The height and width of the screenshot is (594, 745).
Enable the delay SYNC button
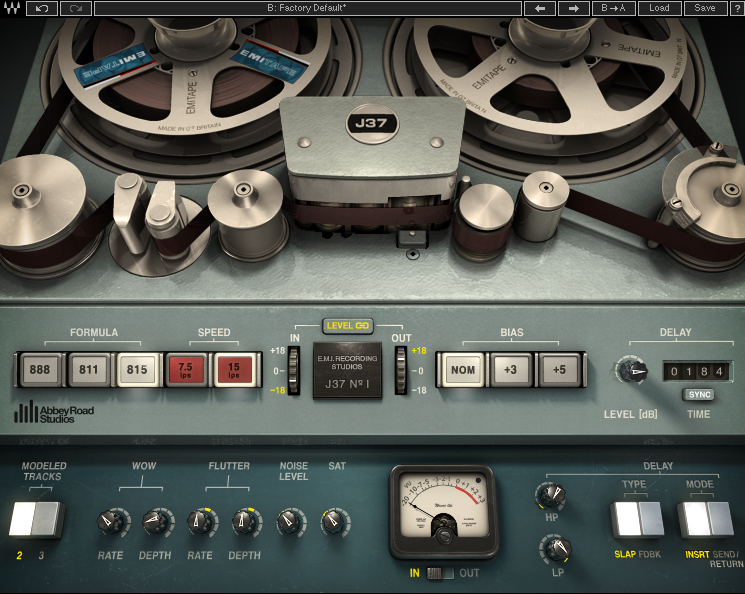tap(697, 395)
